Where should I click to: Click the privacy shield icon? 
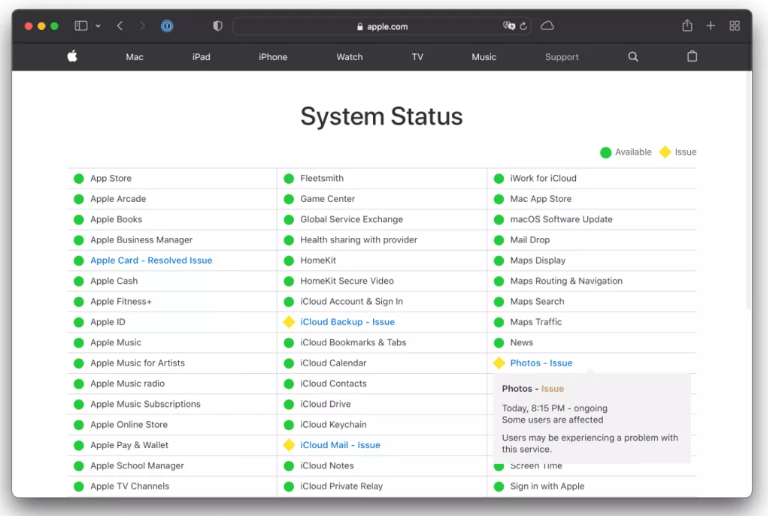218,26
